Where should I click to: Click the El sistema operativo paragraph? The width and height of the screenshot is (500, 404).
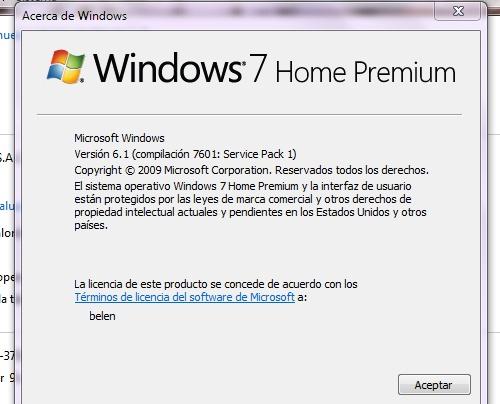tap(250, 206)
